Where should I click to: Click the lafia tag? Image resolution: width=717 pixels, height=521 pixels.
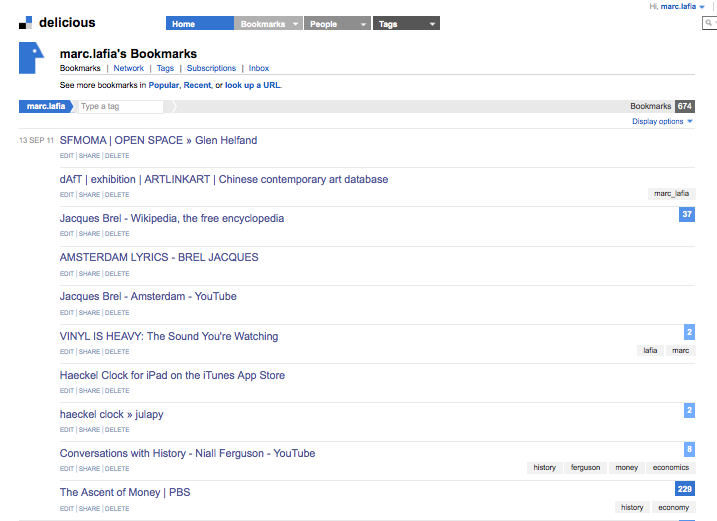650,350
